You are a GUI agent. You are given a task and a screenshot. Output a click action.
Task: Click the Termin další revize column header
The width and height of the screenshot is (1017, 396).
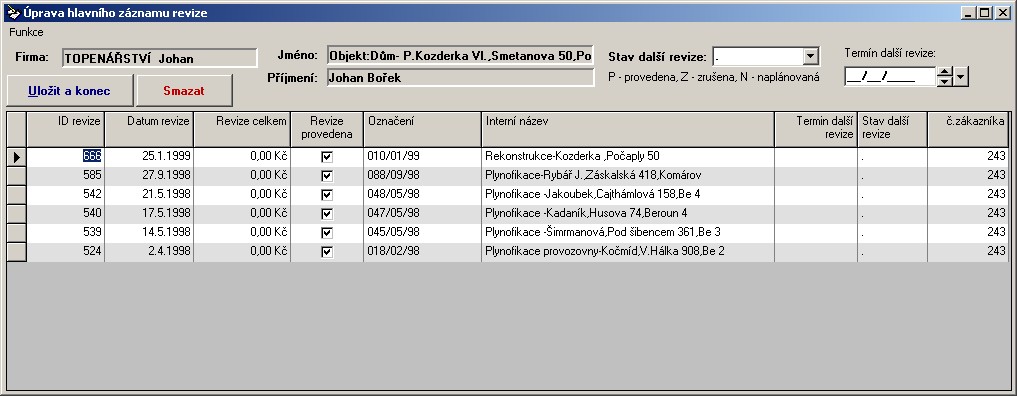(x=816, y=129)
